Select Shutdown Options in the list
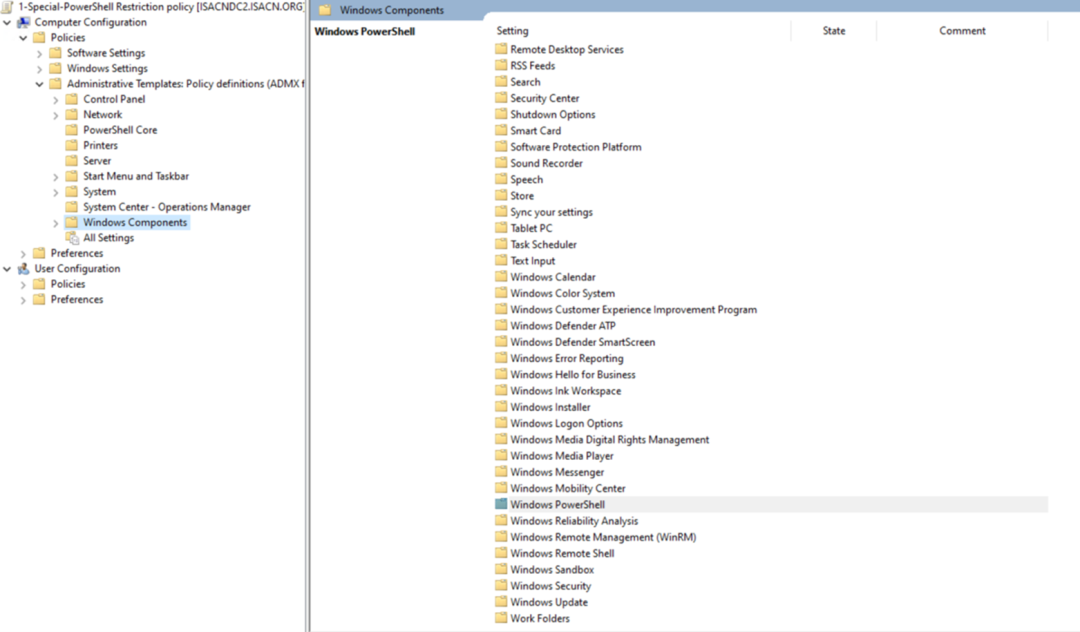1080x632 pixels. tap(552, 114)
